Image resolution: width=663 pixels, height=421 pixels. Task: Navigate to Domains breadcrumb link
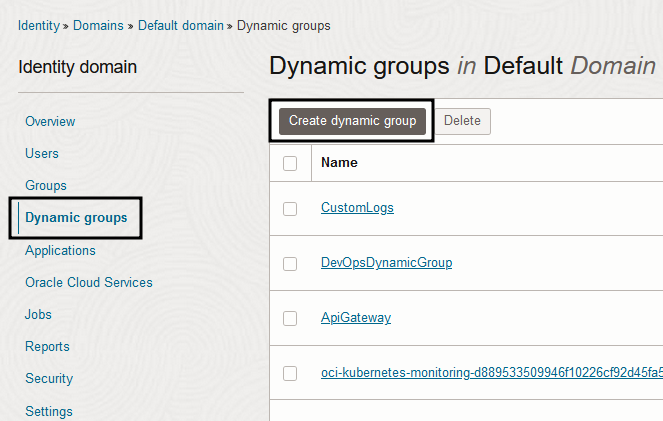(x=97, y=25)
